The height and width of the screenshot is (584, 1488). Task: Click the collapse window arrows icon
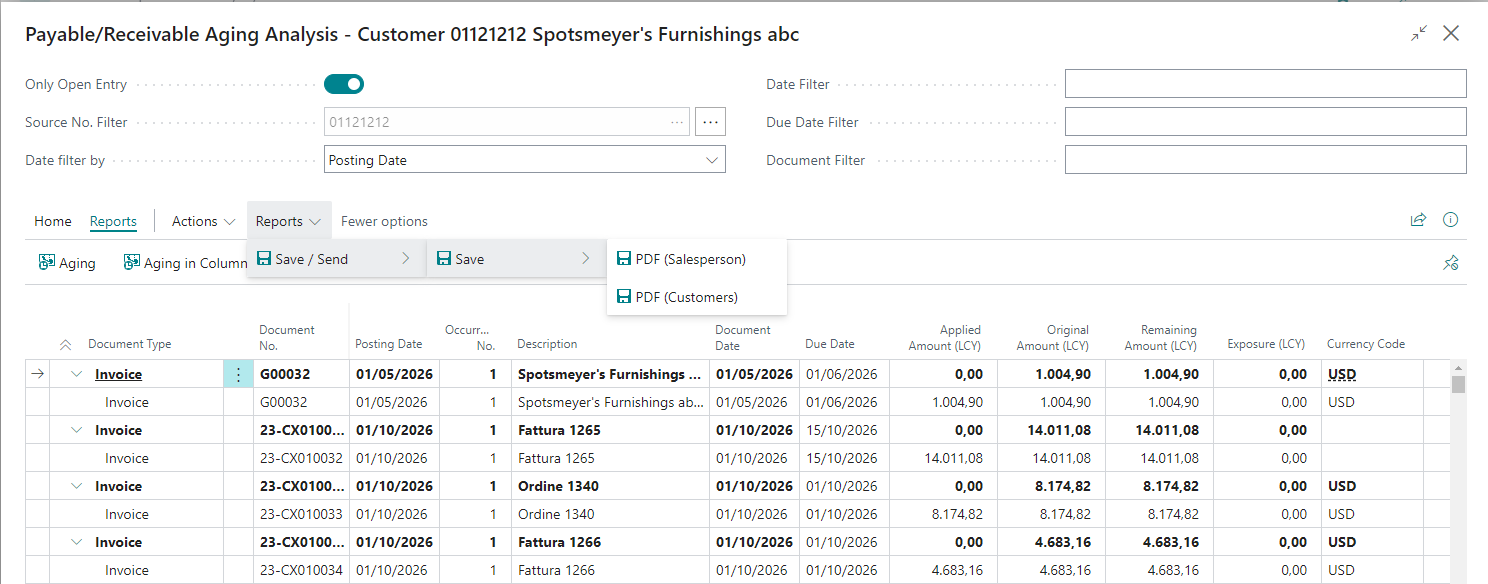point(1419,34)
